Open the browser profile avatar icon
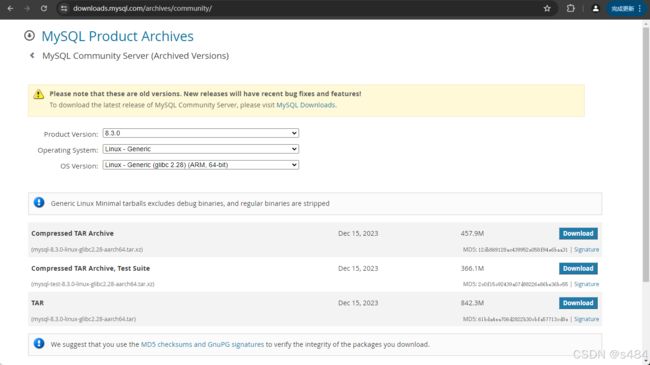The width and height of the screenshot is (650, 365). tap(595, 8)
